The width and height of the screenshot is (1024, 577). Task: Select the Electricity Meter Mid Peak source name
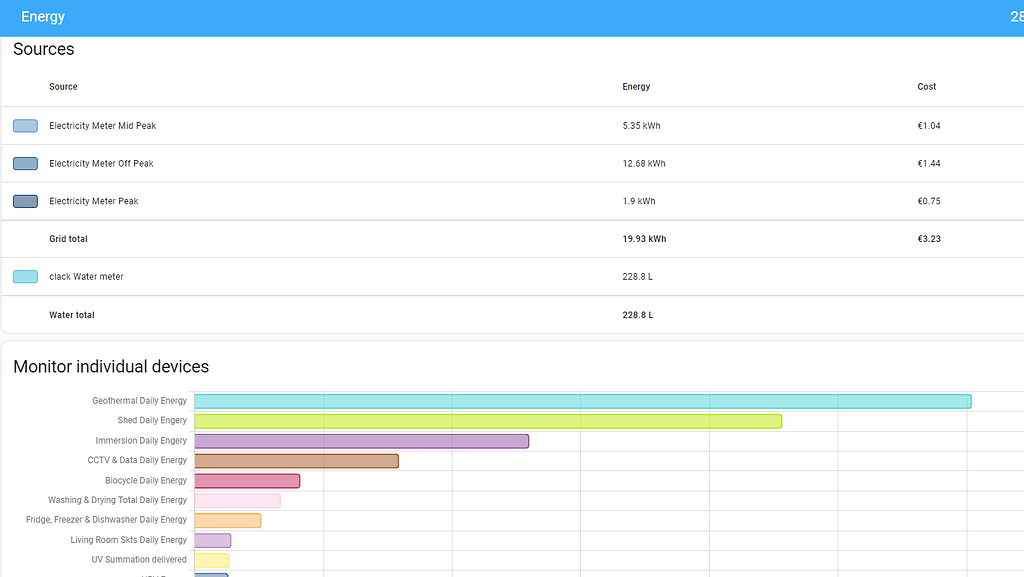coord(103,126)
